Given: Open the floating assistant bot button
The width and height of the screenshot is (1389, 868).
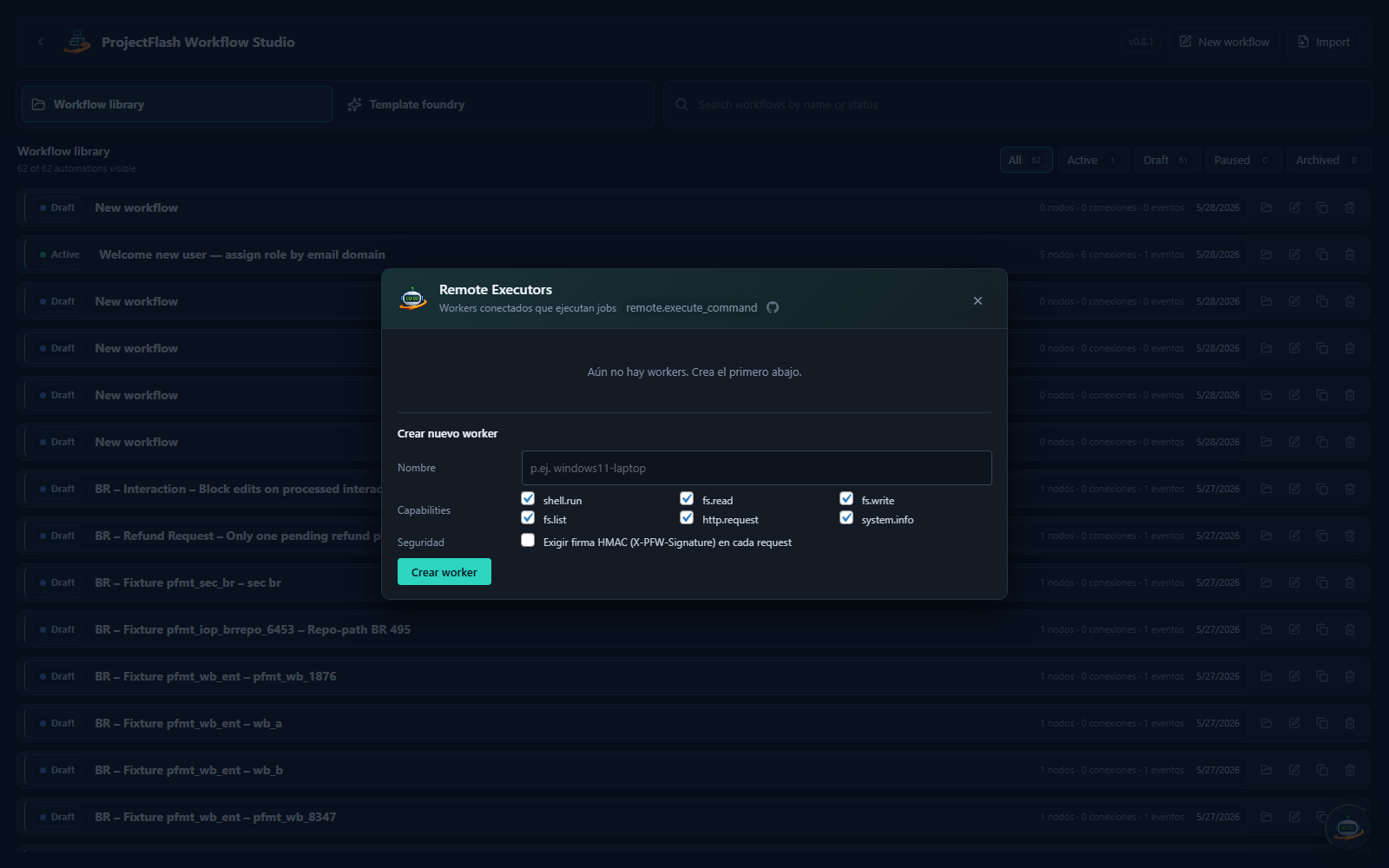Looking at the screenshot, I should coord(1347,827).
